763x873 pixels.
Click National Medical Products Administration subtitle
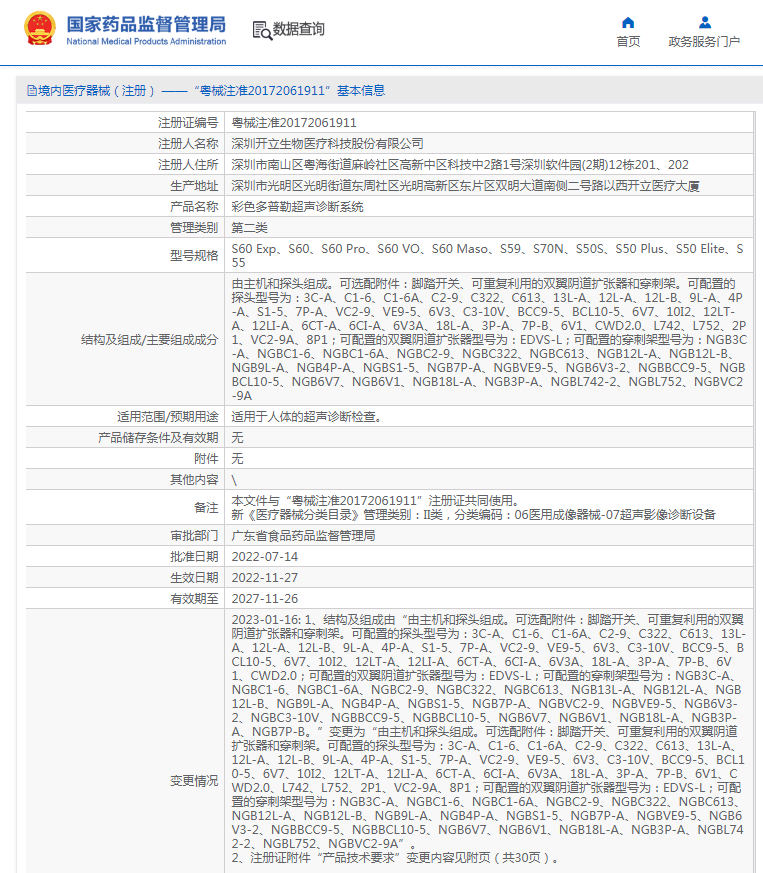pyautogui.click(x=146, y=41)
